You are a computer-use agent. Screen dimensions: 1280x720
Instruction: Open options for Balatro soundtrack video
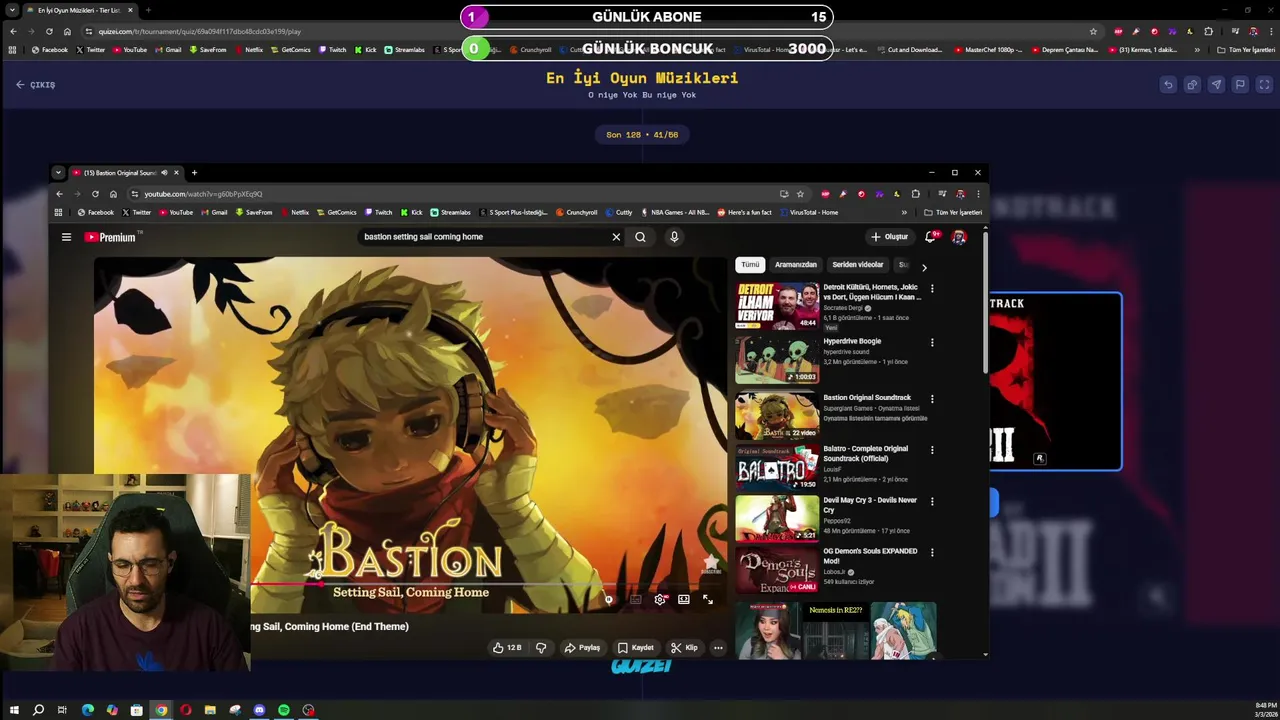[932, 450]
